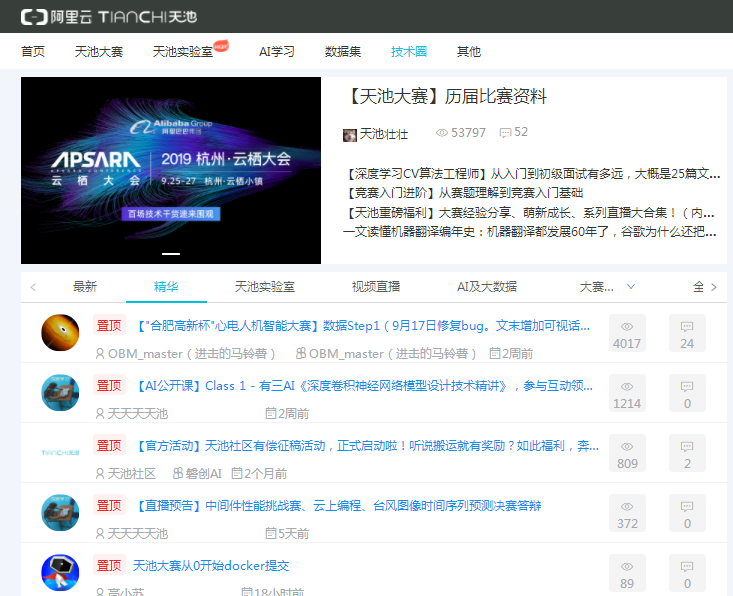
Task: Click 2周前 date on 合肥高新杯 post
Action: click(511, 354)
